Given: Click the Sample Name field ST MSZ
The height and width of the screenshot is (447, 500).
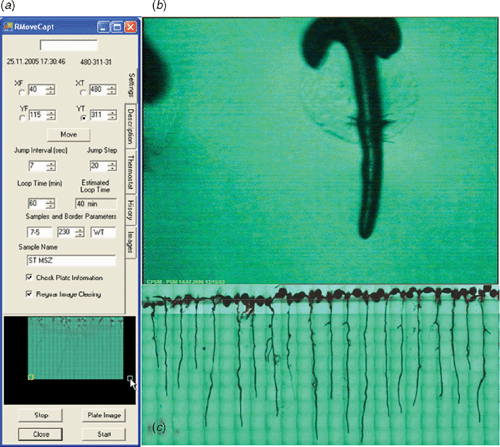Looking at the screenshot, I should coord(71,260).
